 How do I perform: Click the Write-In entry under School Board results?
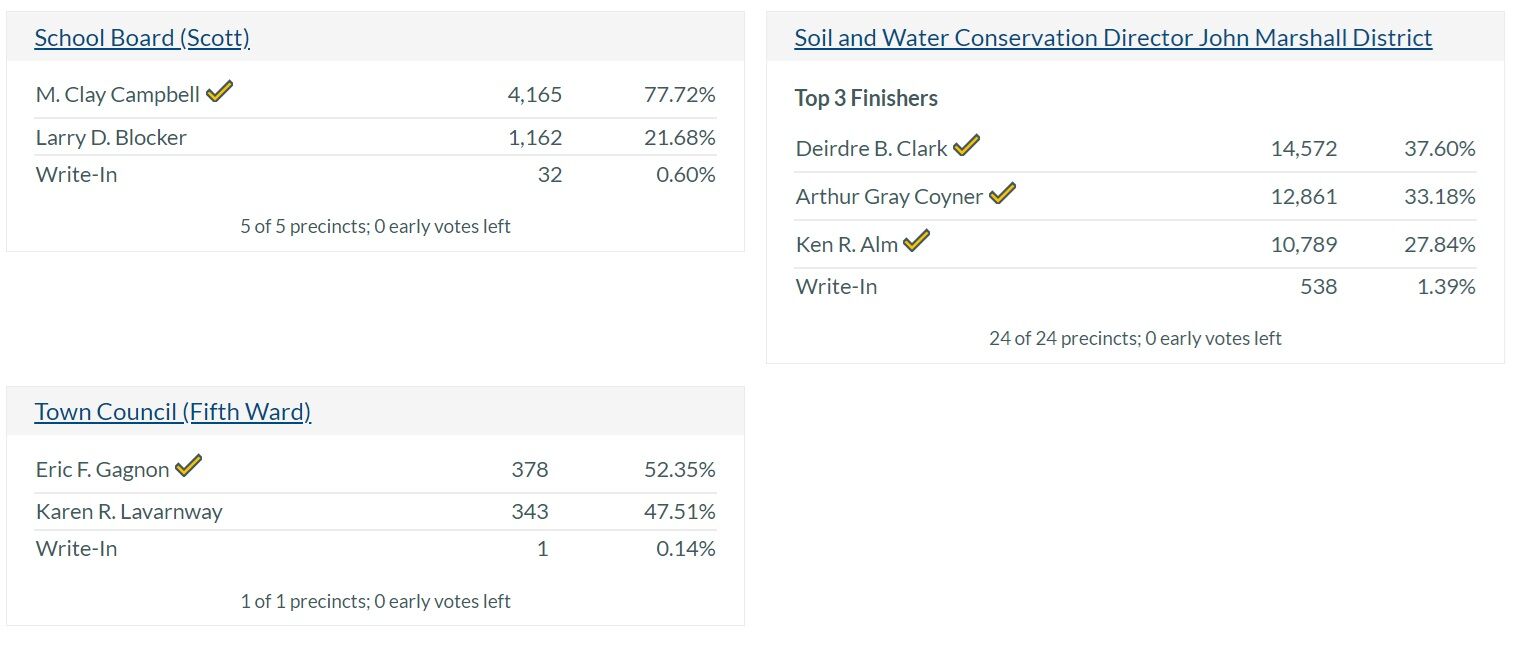point(76,174)
